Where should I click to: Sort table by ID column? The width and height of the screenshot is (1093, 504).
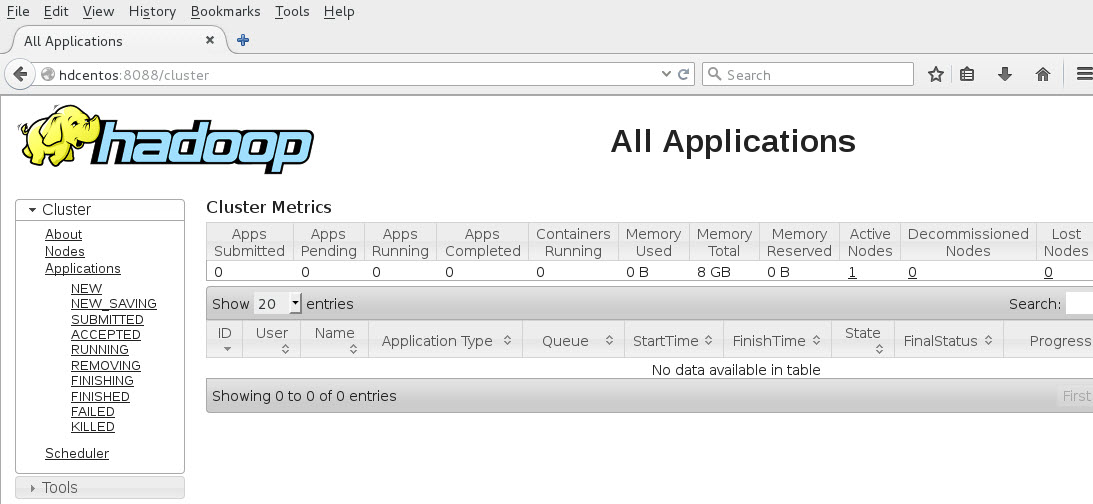(224, 339)
